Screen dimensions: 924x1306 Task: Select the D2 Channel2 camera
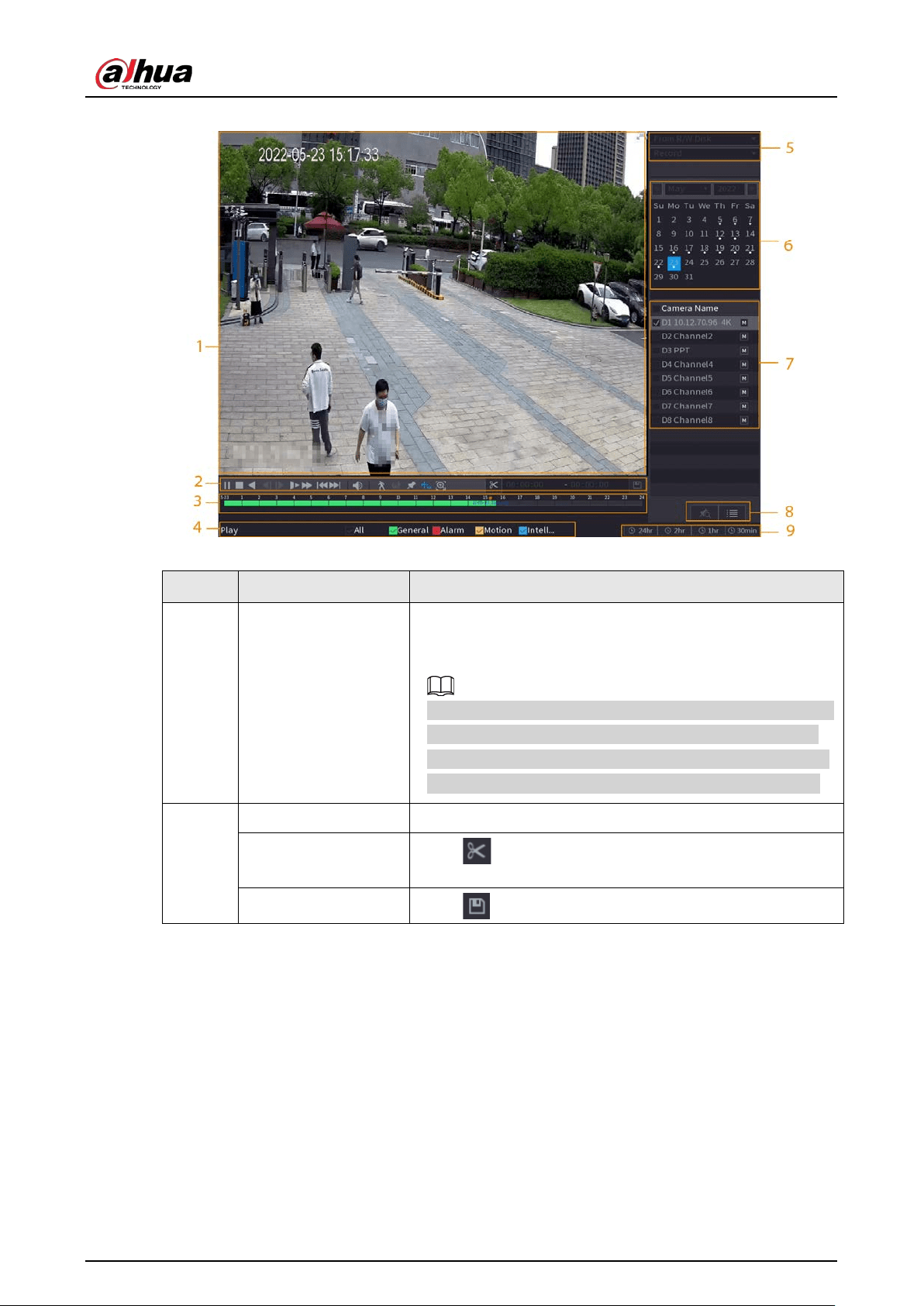(x=687, y=336)
